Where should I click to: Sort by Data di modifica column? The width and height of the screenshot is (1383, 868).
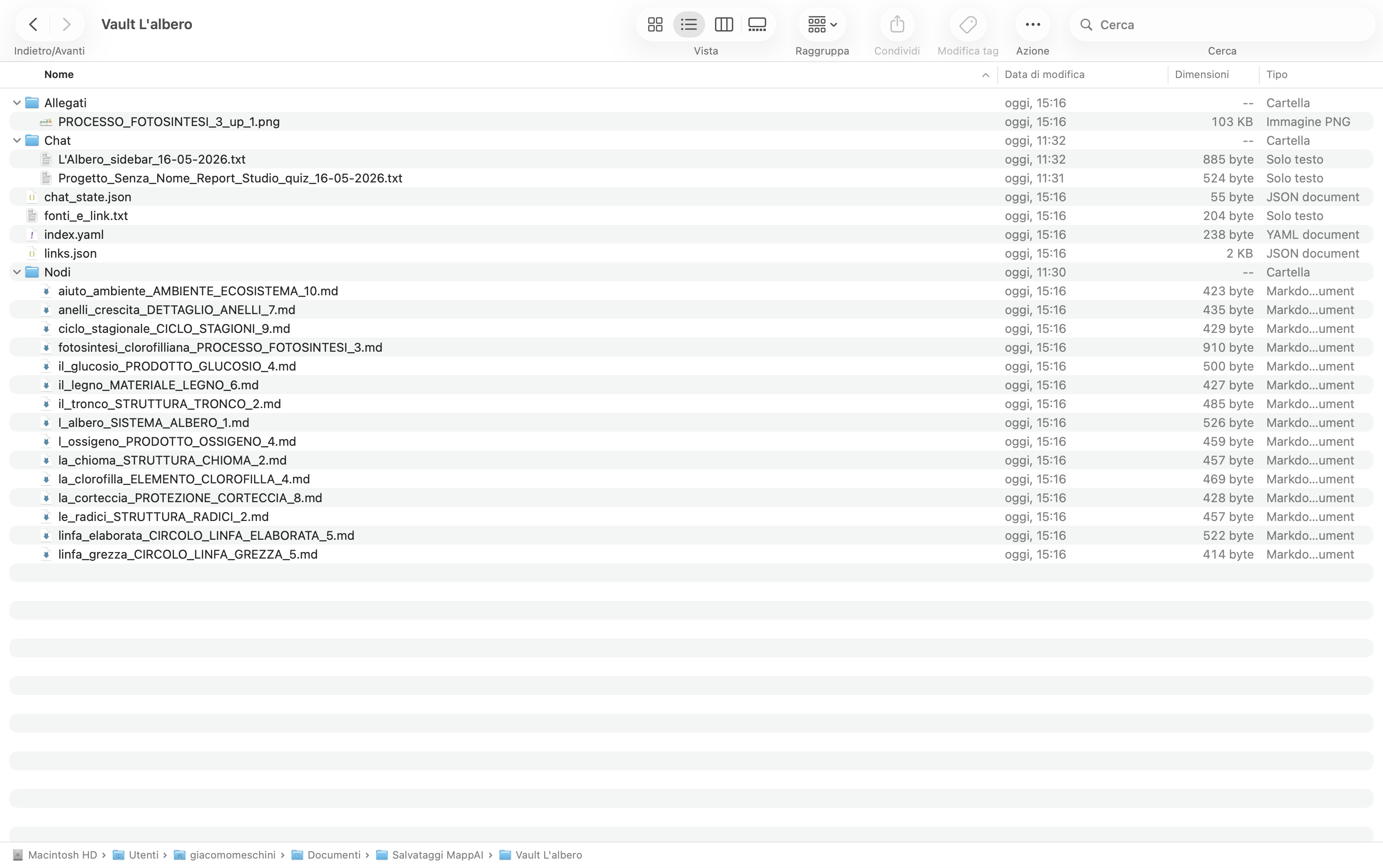point(1043,75)
